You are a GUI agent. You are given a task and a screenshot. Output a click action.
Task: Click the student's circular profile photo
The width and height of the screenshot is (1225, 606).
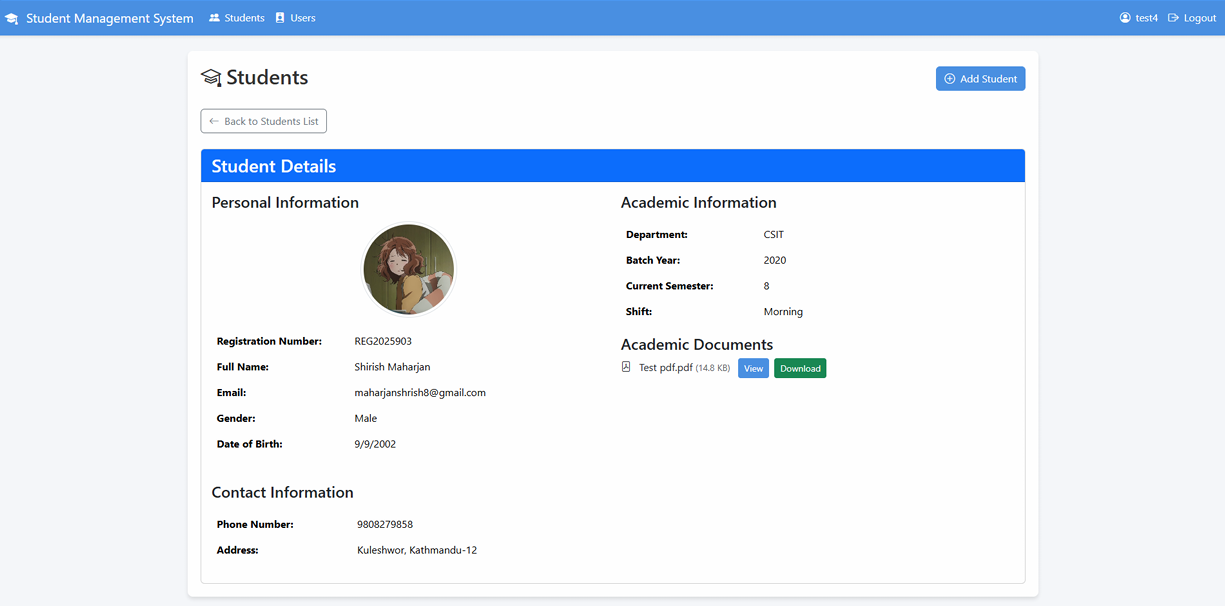coord(409,270)
